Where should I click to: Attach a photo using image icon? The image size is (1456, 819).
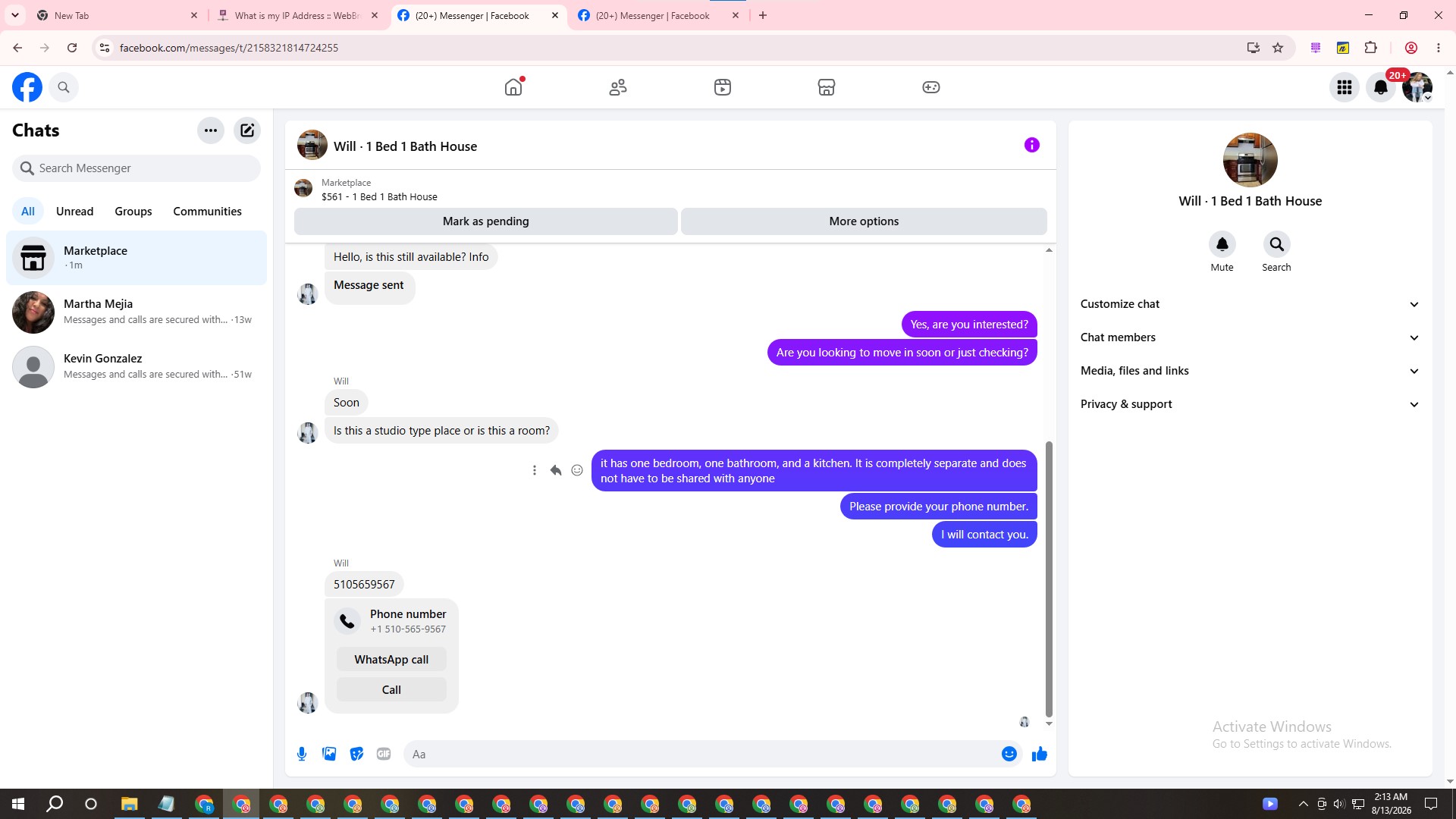pyautogui.click(x=329, y=754)
